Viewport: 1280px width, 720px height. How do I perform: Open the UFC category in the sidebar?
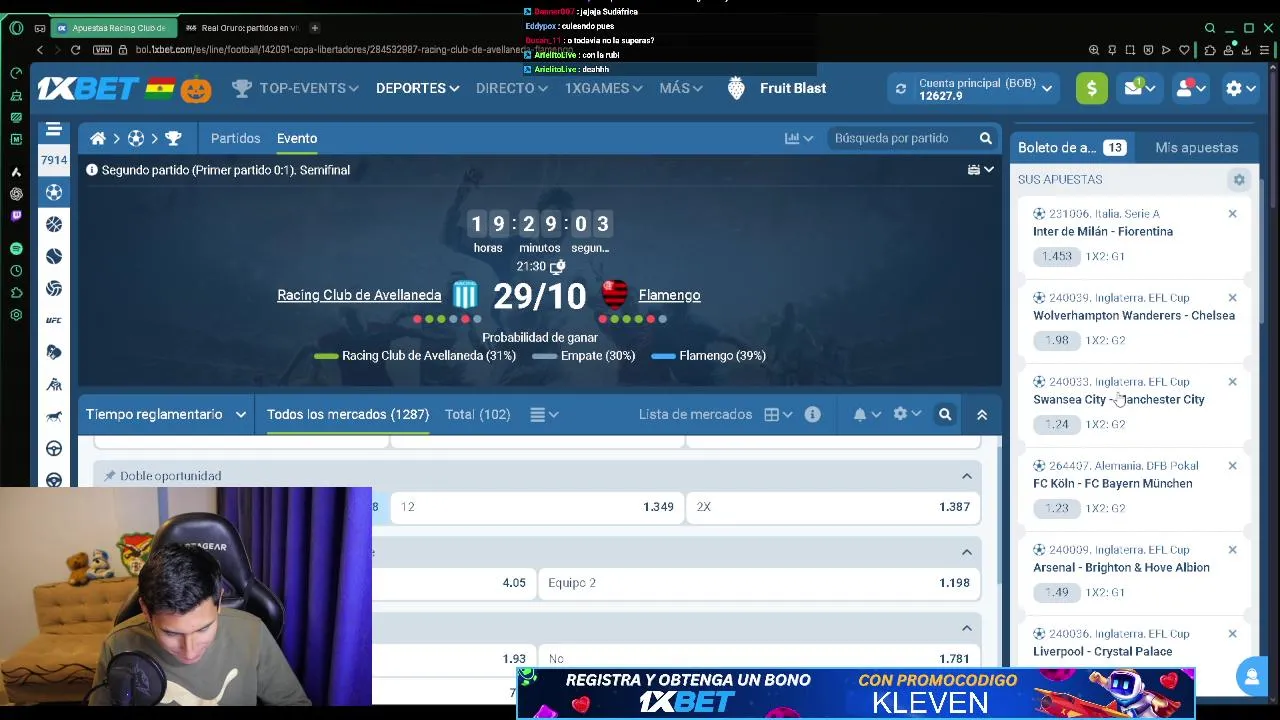coord(54,320)
